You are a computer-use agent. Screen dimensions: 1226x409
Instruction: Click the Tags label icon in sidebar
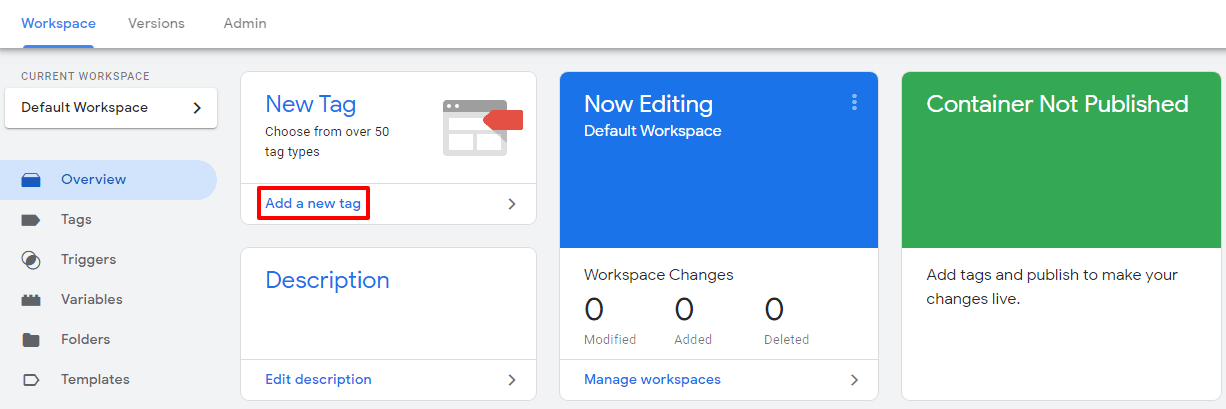pos(31,220)
